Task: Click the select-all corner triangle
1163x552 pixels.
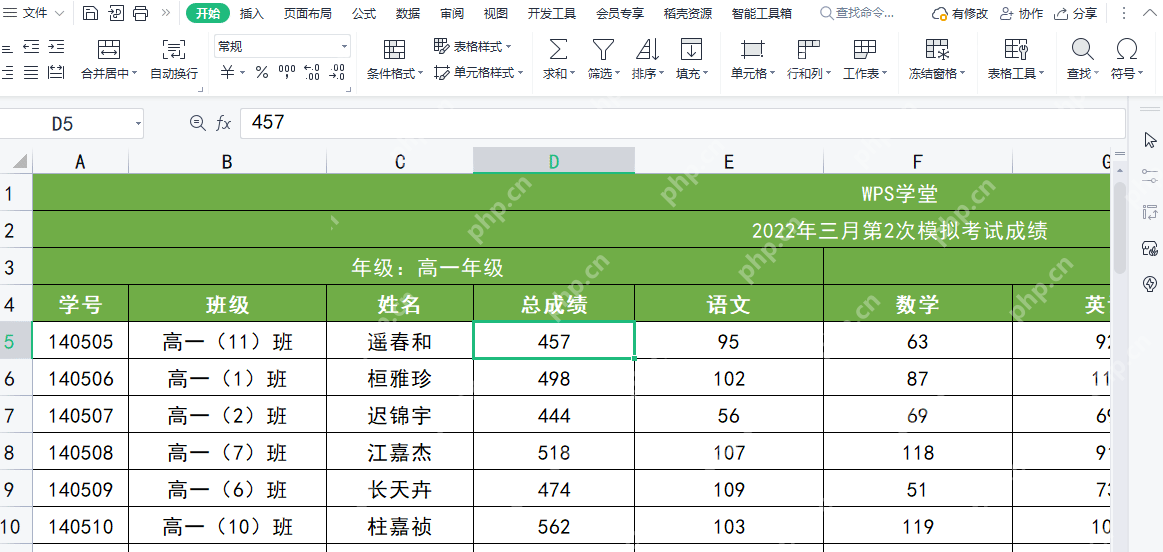Action: (x=19, y=161)
